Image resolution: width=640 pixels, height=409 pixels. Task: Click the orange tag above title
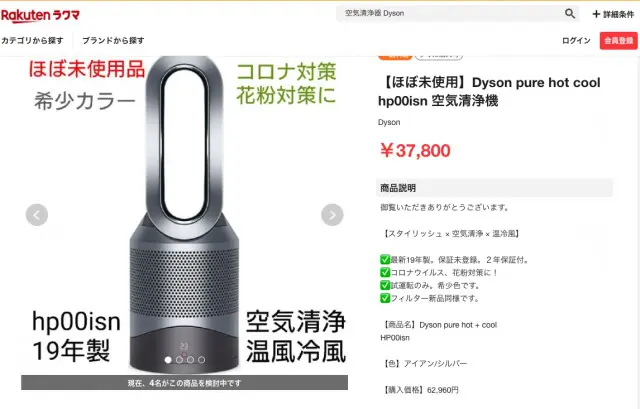point(395,56)
